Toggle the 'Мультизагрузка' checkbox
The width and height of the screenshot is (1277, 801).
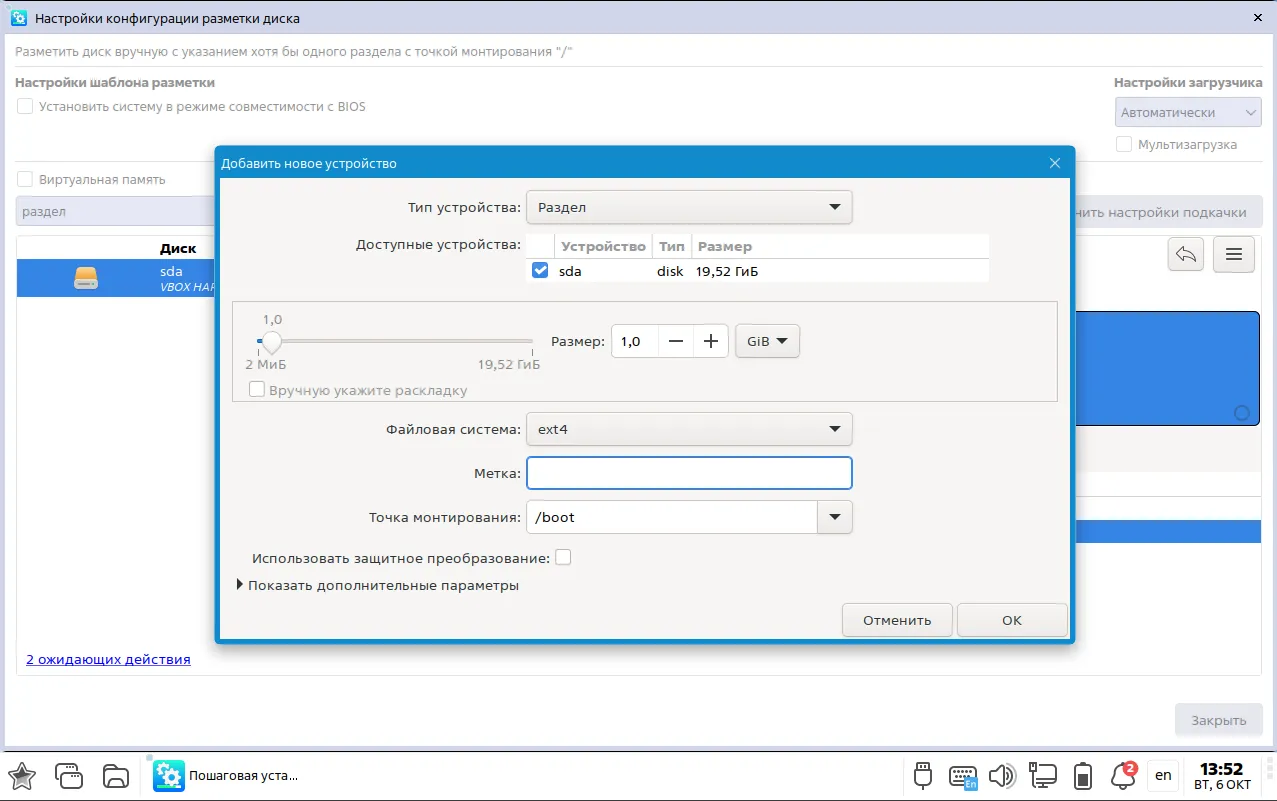click(x=1124, y=144)
